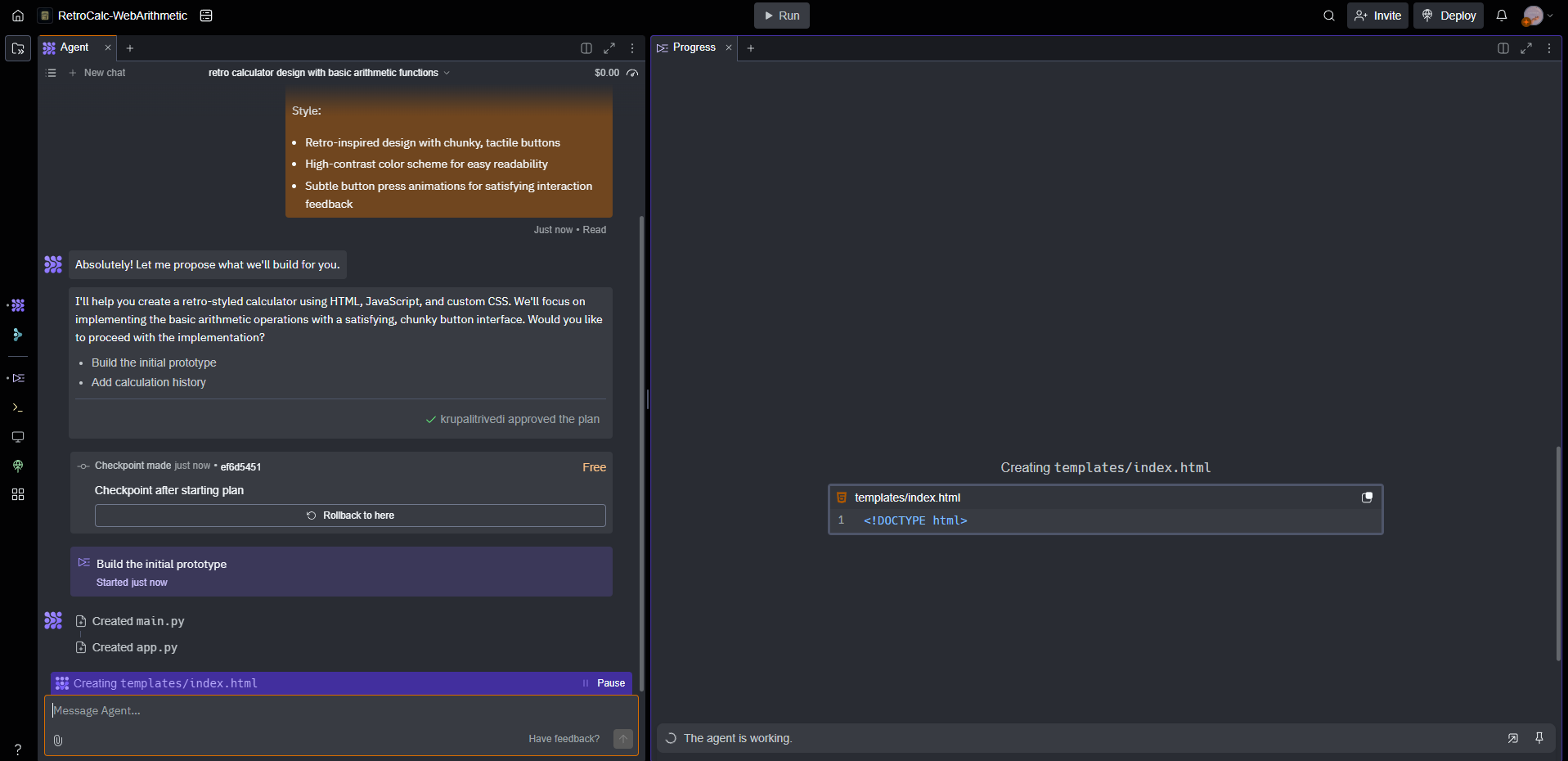Open the Shell icon in the left sidebar
The height and width of the screenshot is (761, 1568).
pyautogui.click(x=18, y=408)
